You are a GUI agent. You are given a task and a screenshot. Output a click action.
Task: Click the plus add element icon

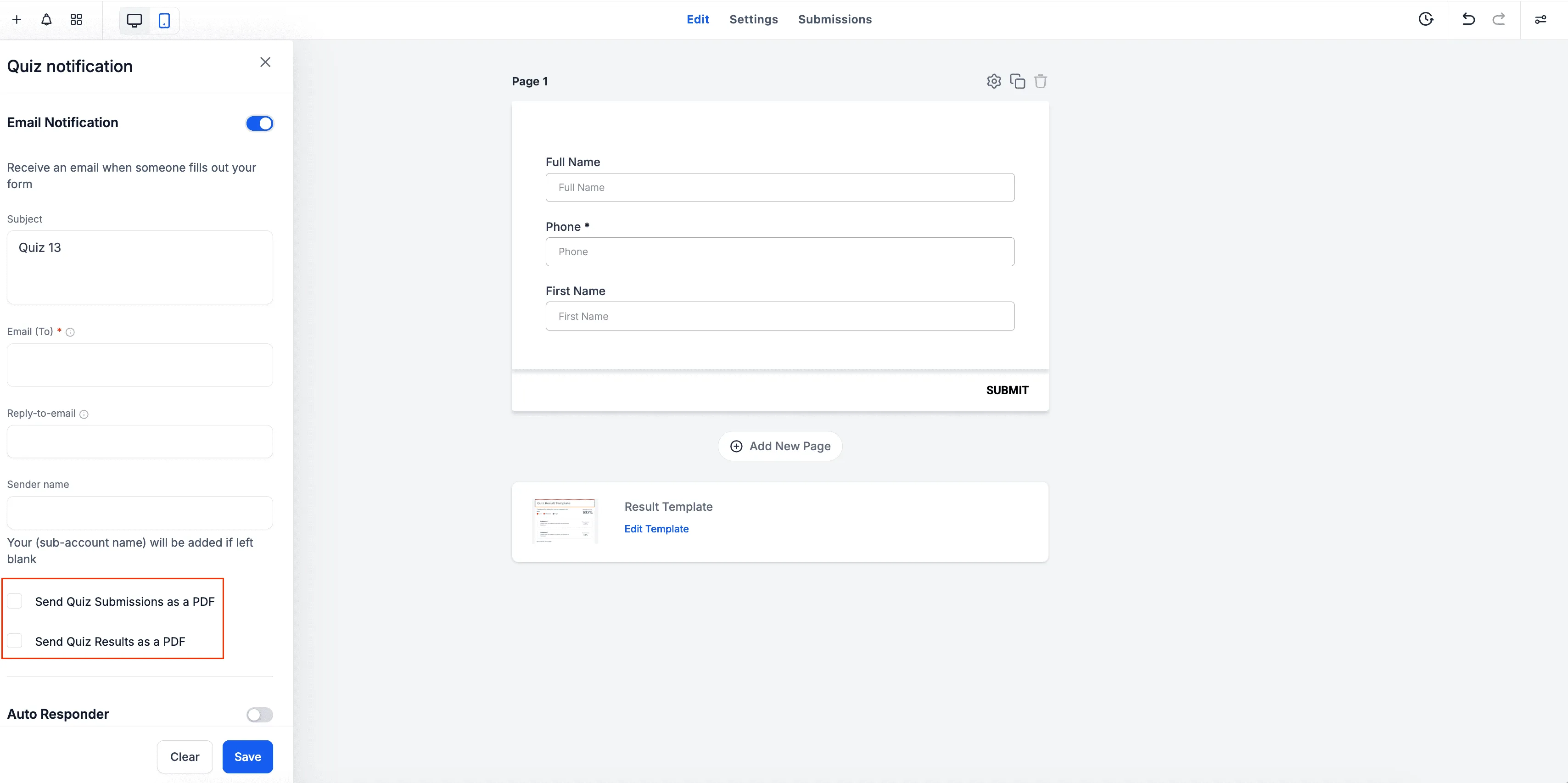point(17,19)
